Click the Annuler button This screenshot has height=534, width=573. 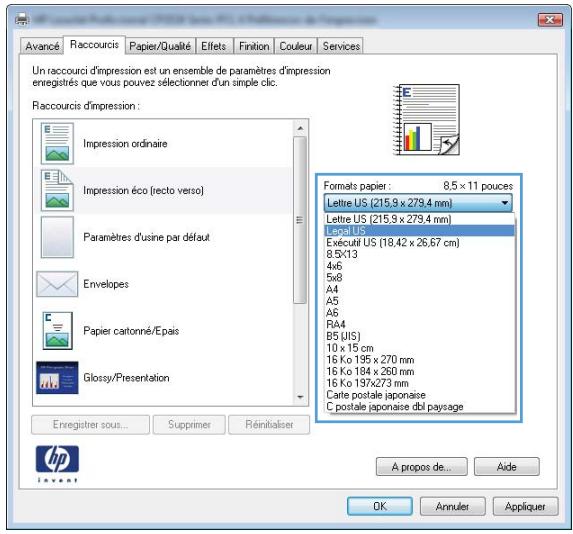pyautogui.click(x=452, y=506)
